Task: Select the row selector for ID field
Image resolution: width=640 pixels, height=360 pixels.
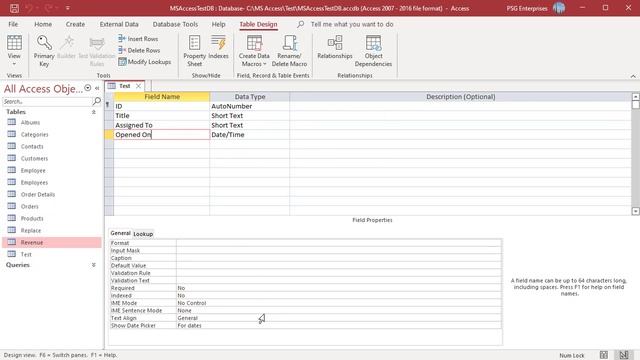Action: (x=109, y=106)
